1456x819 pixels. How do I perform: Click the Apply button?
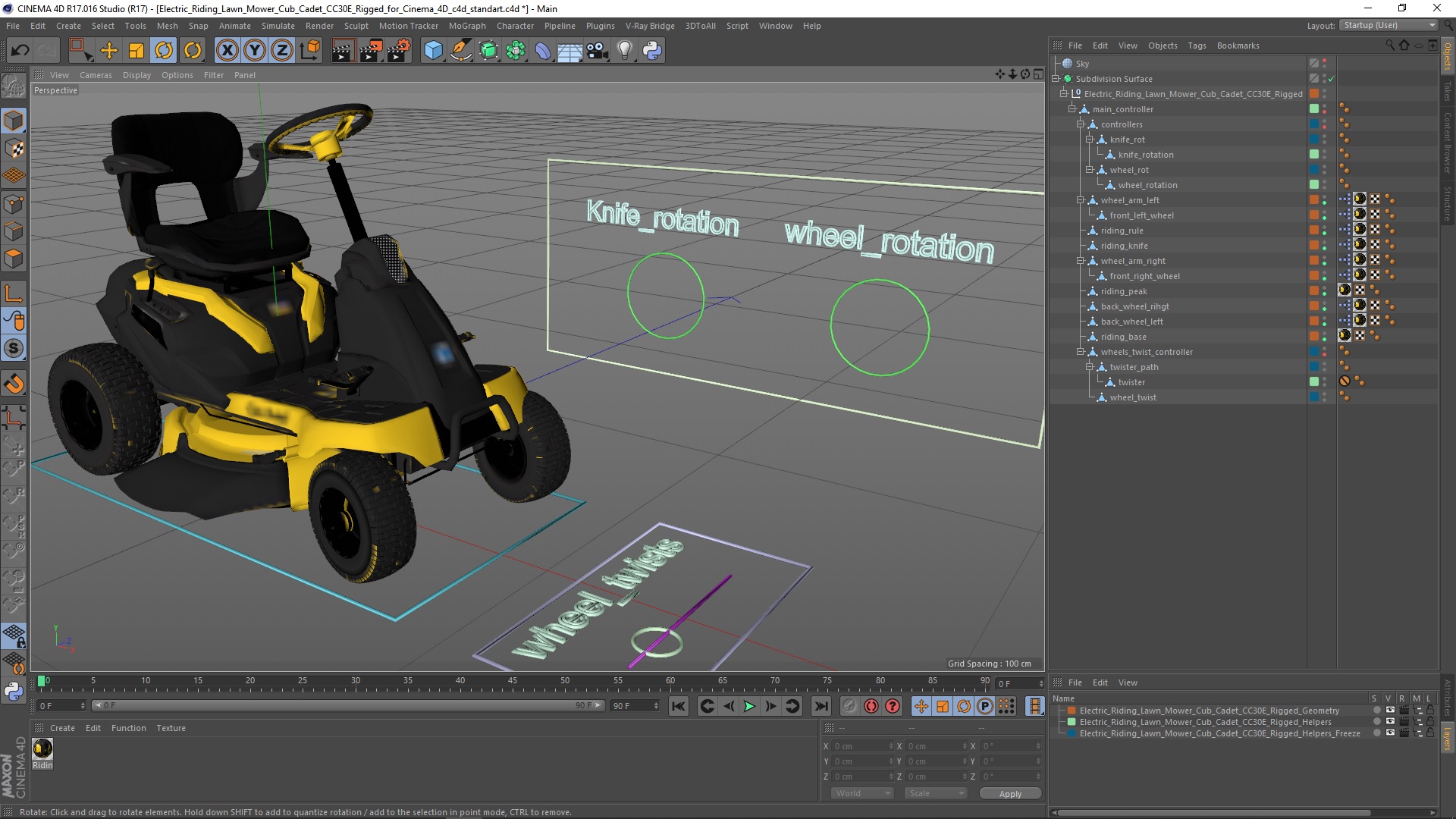pyautogui.click(x=1010, y=793)
